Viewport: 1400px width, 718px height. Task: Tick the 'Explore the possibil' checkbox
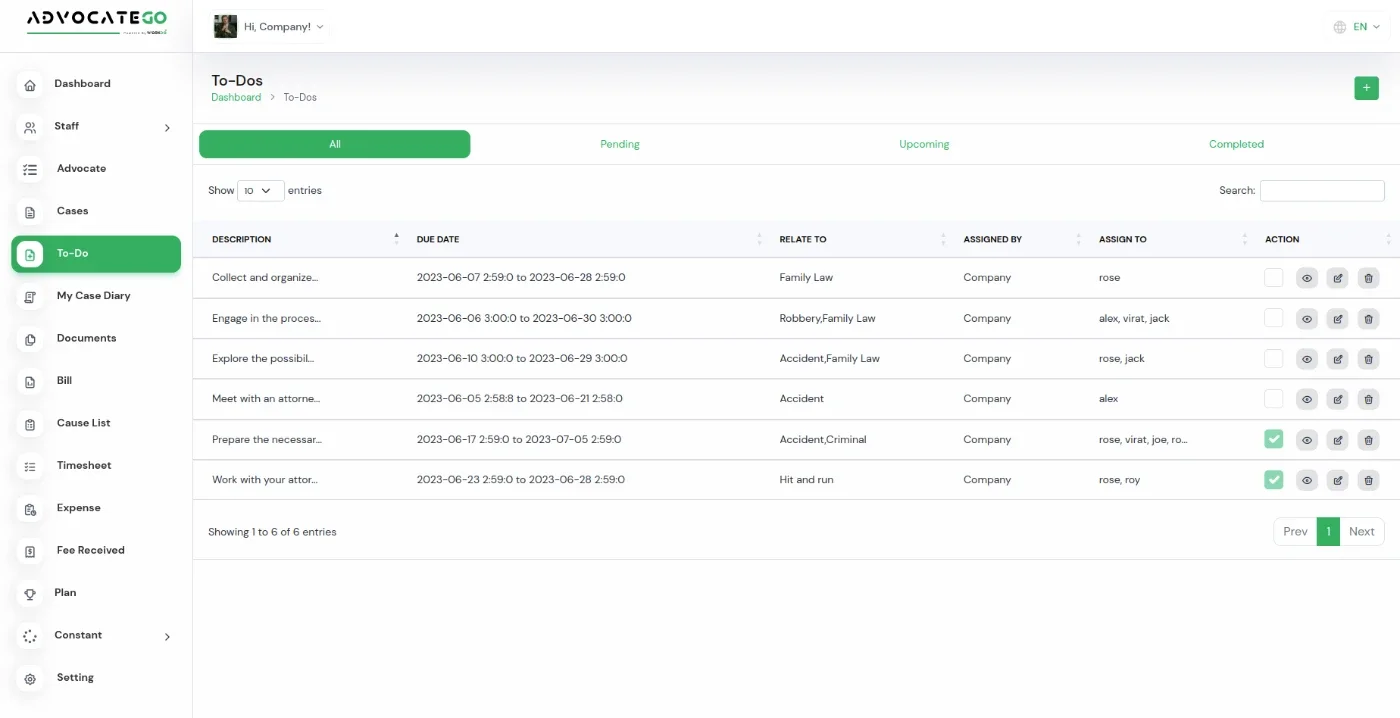pyautogui.click(x=1273, y=358)
